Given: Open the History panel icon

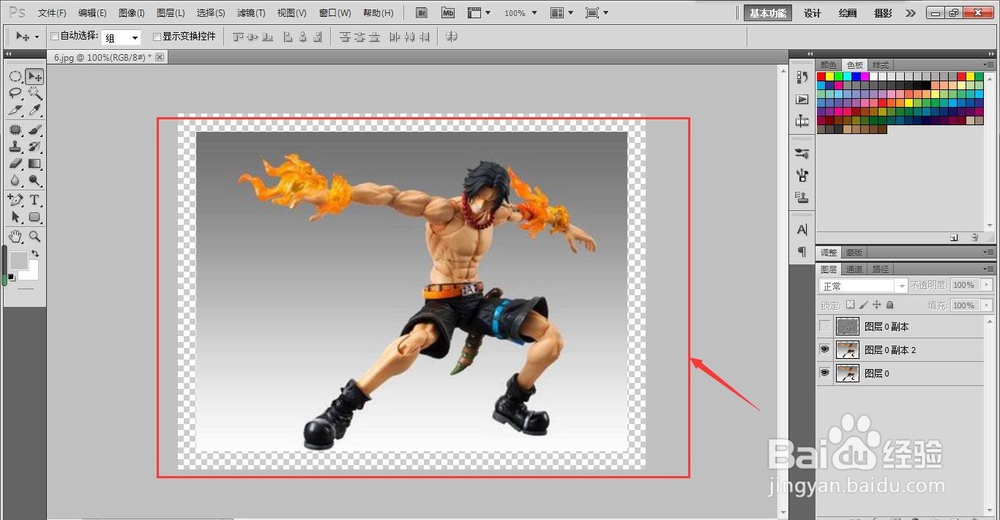Looking at the screenshot, I should pyautogui.click(x=802, y=77).
